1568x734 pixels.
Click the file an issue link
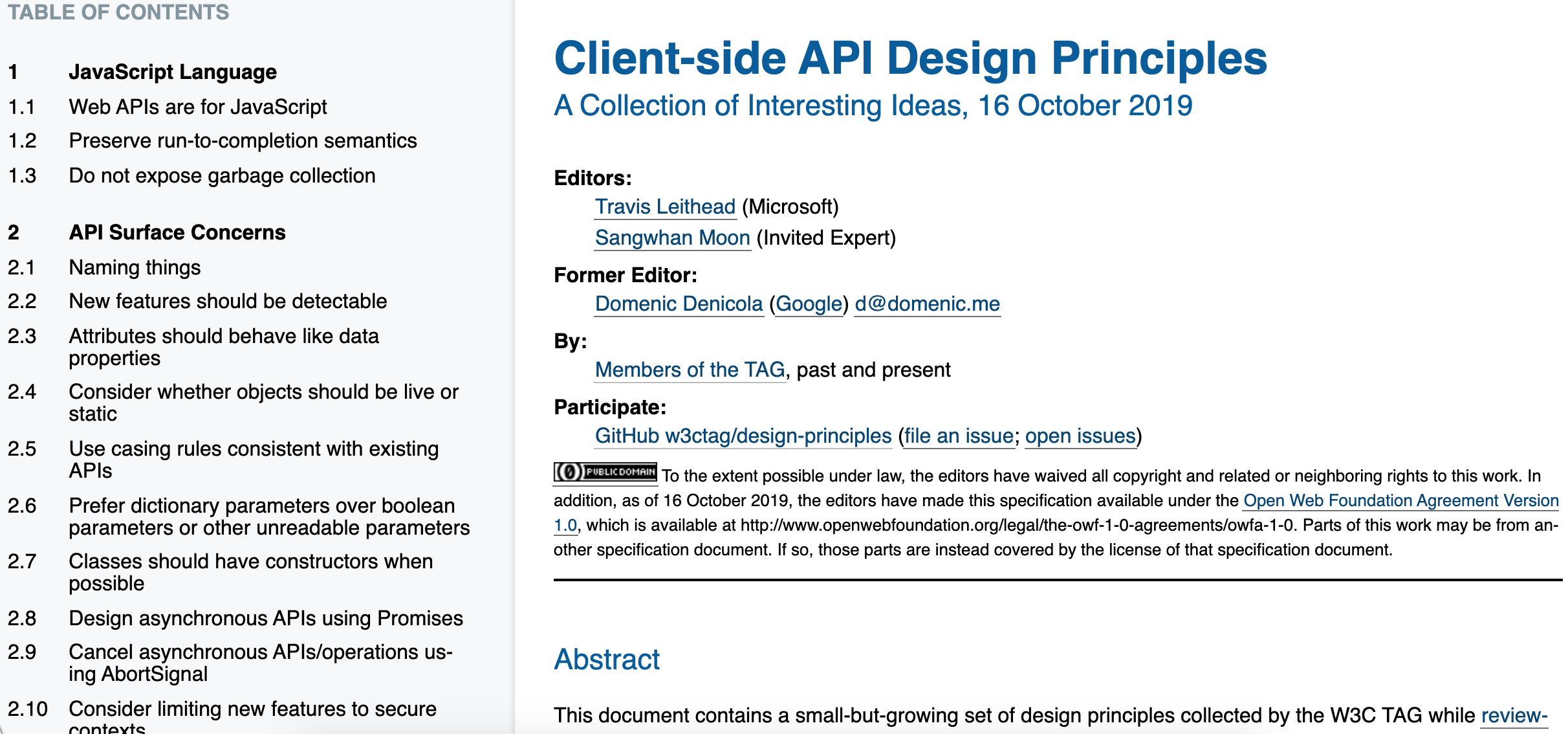click(959, 436)
